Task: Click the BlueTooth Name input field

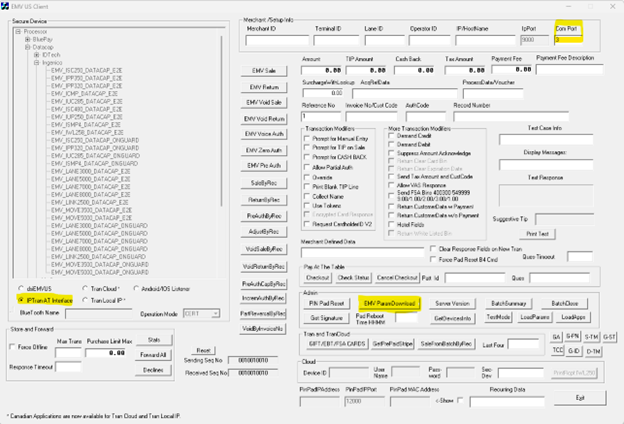Action: coord(99,314)
